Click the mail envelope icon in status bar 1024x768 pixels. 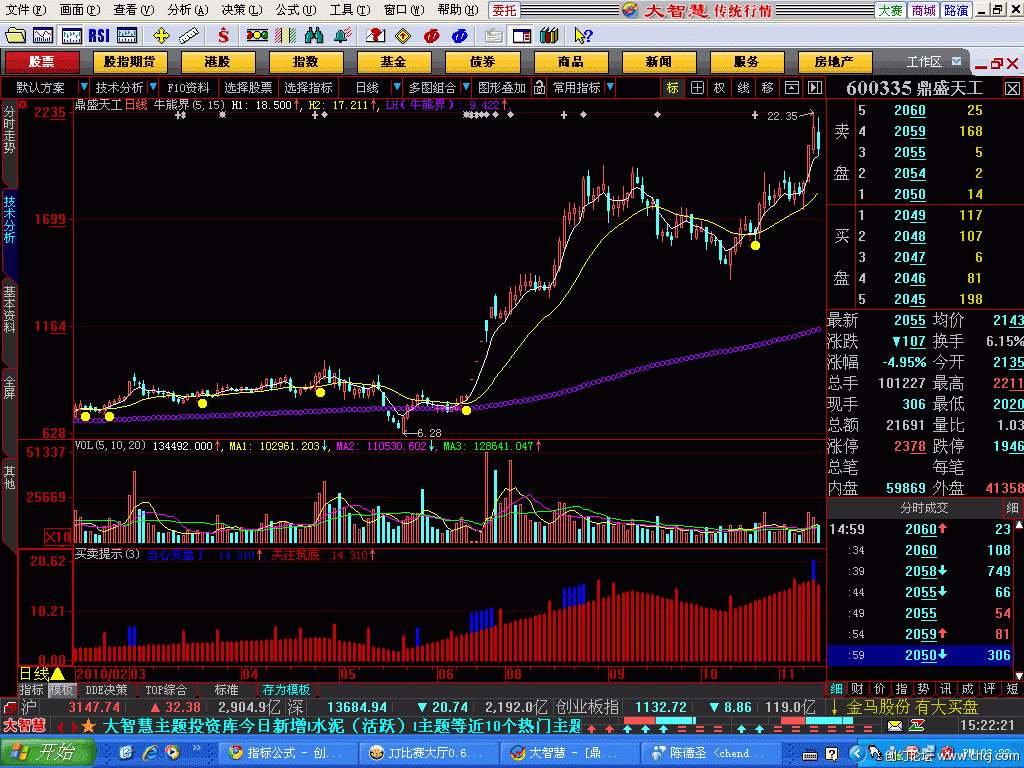pyautogui.click(x=895, y=726)
